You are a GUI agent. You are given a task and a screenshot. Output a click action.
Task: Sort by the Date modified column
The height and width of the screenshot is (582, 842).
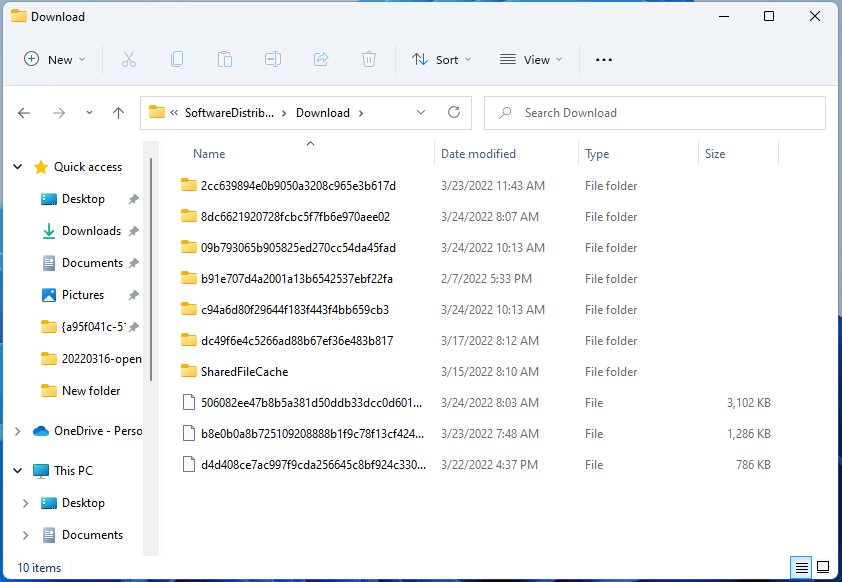click(478, 154)
